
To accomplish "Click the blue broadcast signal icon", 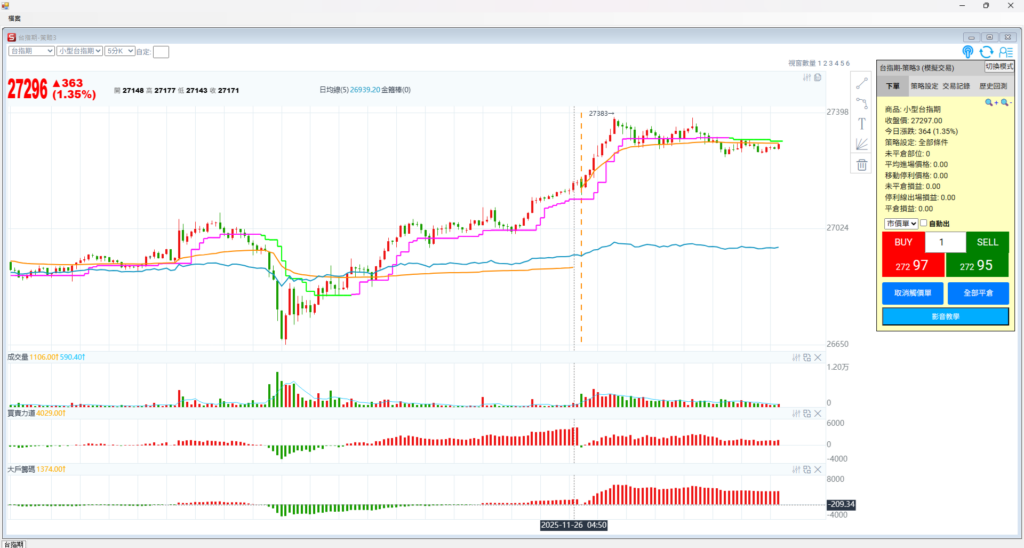I will tap(967, 52).
